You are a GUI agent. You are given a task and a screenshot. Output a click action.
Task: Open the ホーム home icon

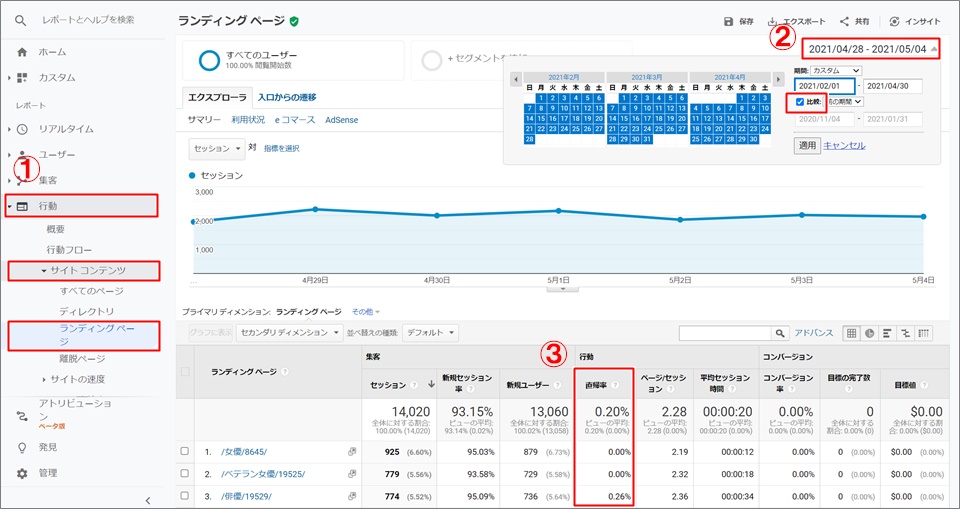coord(22,52)
